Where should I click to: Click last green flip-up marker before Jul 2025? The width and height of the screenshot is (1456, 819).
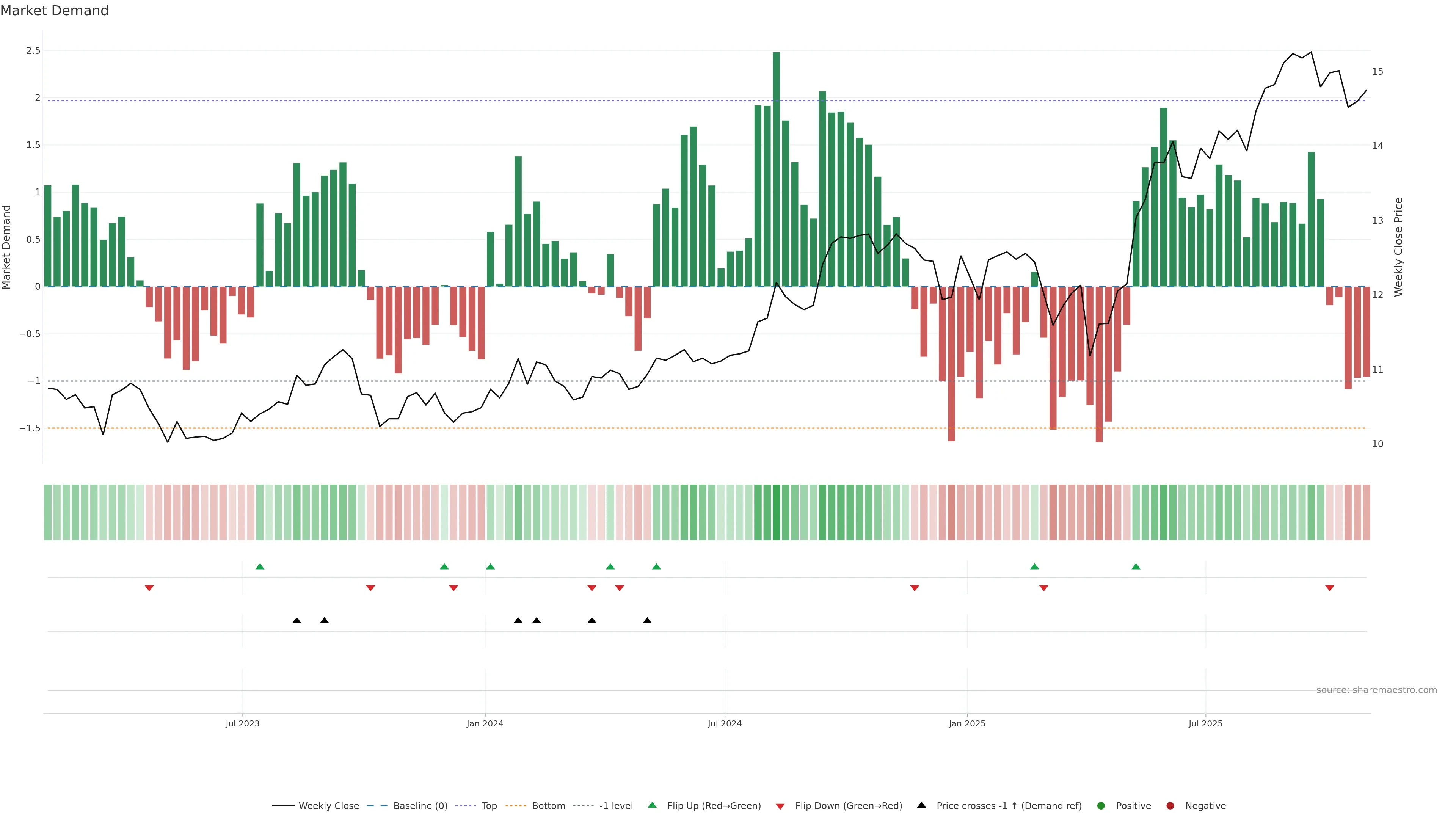[x=1136, y=566]
